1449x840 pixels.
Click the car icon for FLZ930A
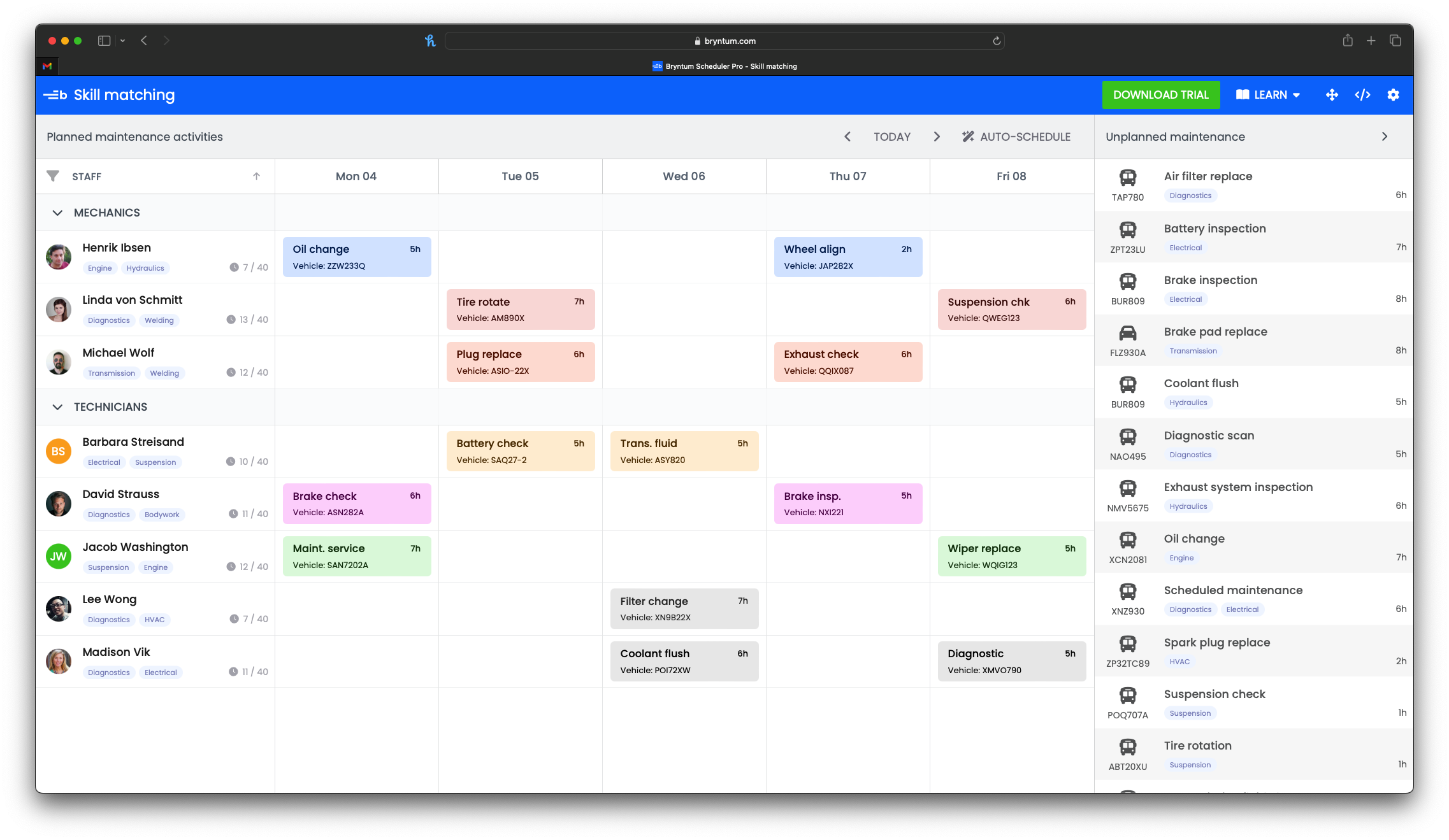(1127, 333)
